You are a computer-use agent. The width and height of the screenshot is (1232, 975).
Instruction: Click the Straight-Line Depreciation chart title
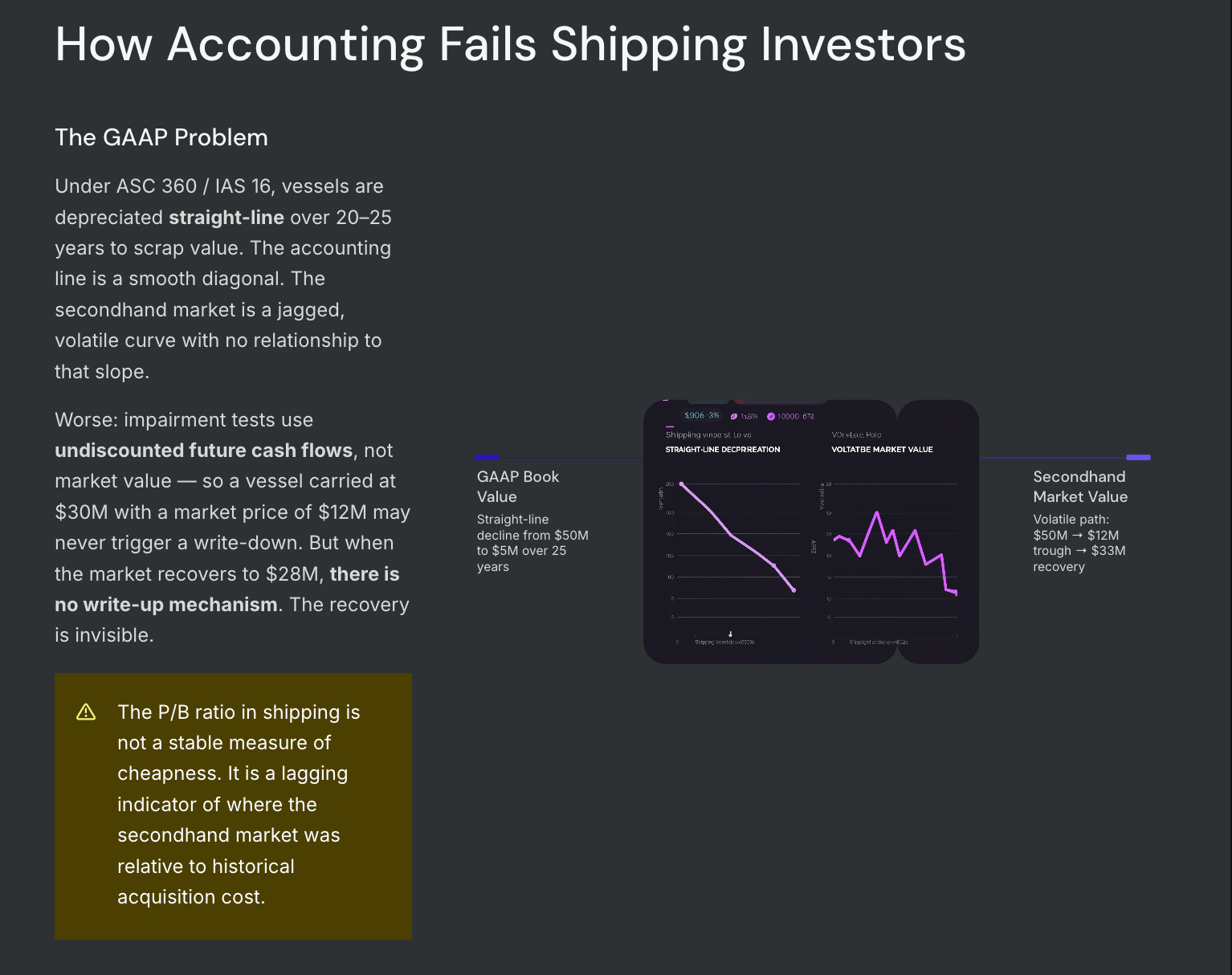[723, 449]
